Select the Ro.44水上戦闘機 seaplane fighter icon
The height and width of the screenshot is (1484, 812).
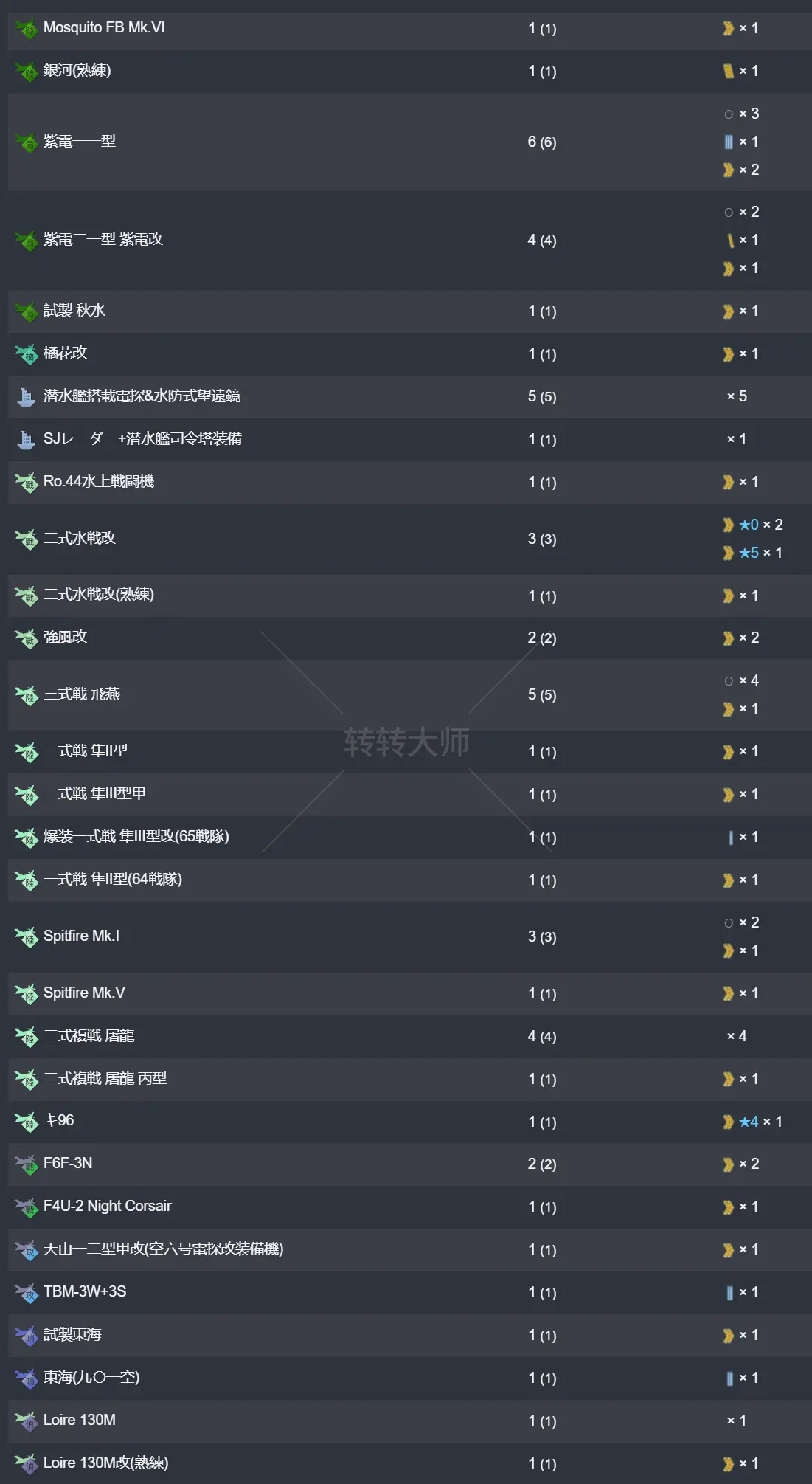point(24,482)
